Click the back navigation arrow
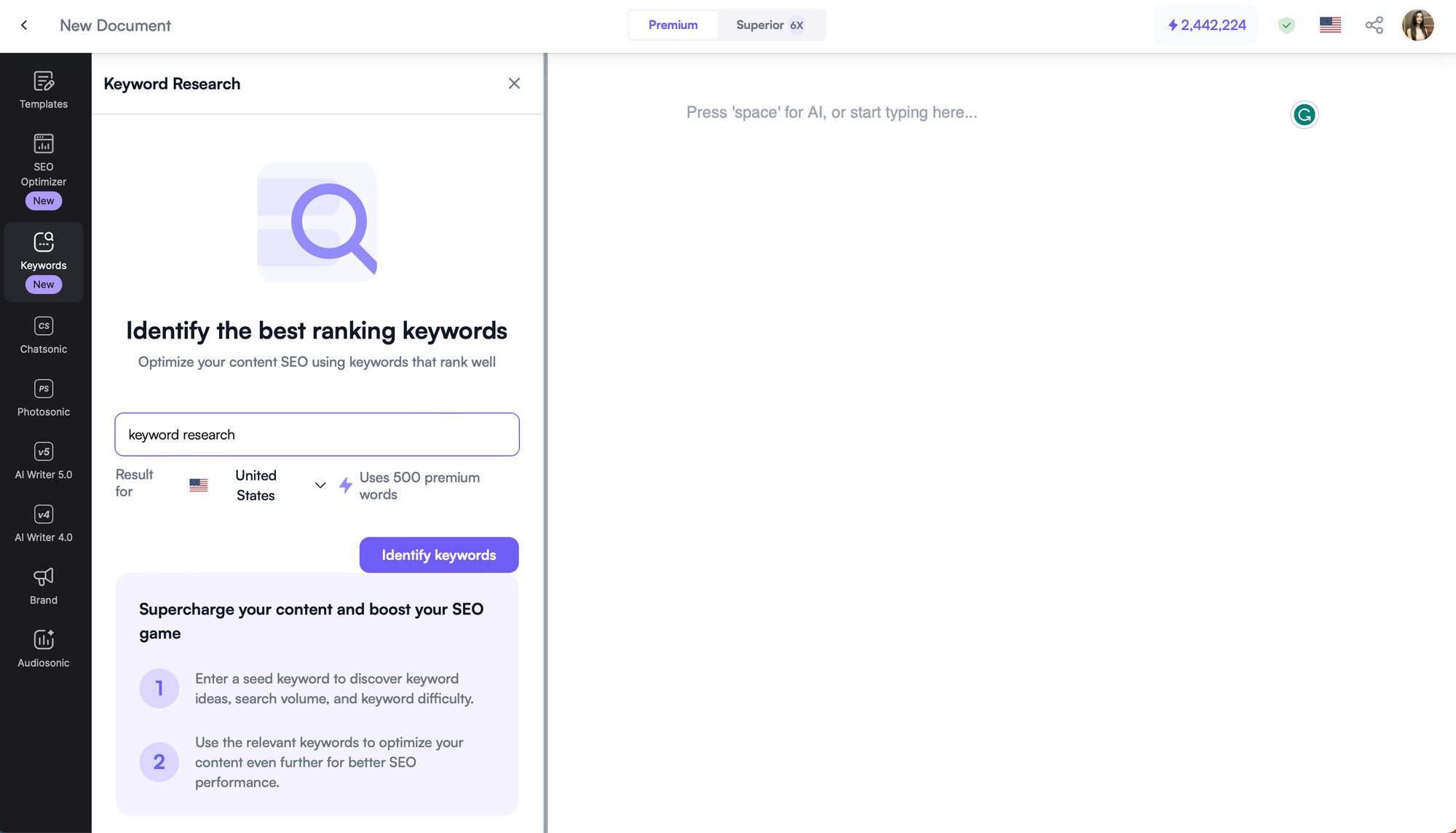This screenshot has width=1456, height=833. [24, 25]
